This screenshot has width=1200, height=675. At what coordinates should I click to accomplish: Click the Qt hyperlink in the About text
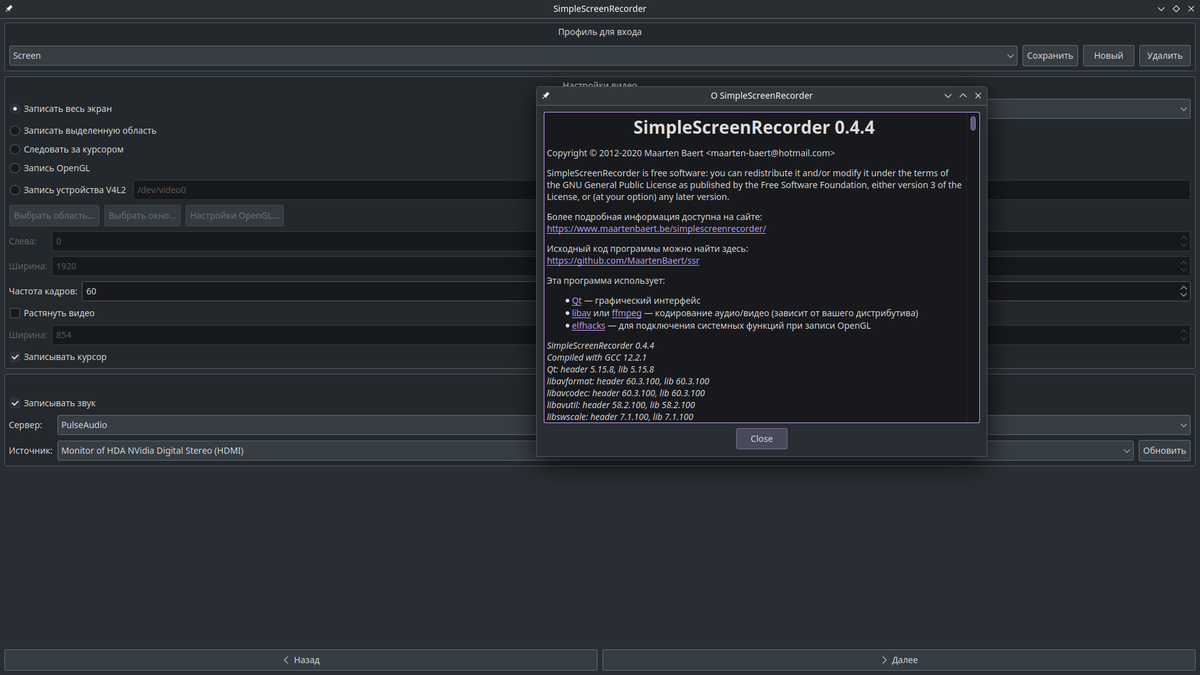pos(578,300)
